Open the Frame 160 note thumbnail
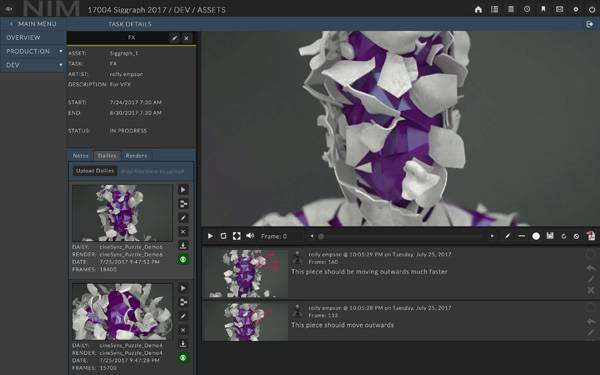This screenshot has height=375, width=600. click(245, 273)
